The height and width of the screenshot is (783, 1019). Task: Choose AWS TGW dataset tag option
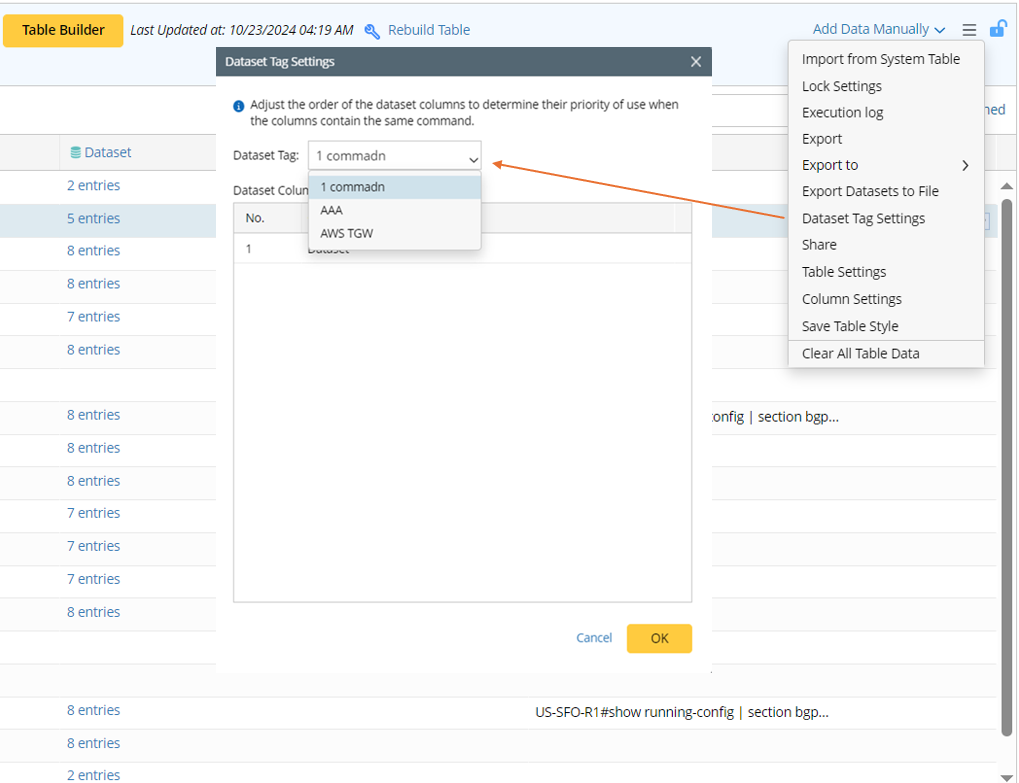coord(346,233)
